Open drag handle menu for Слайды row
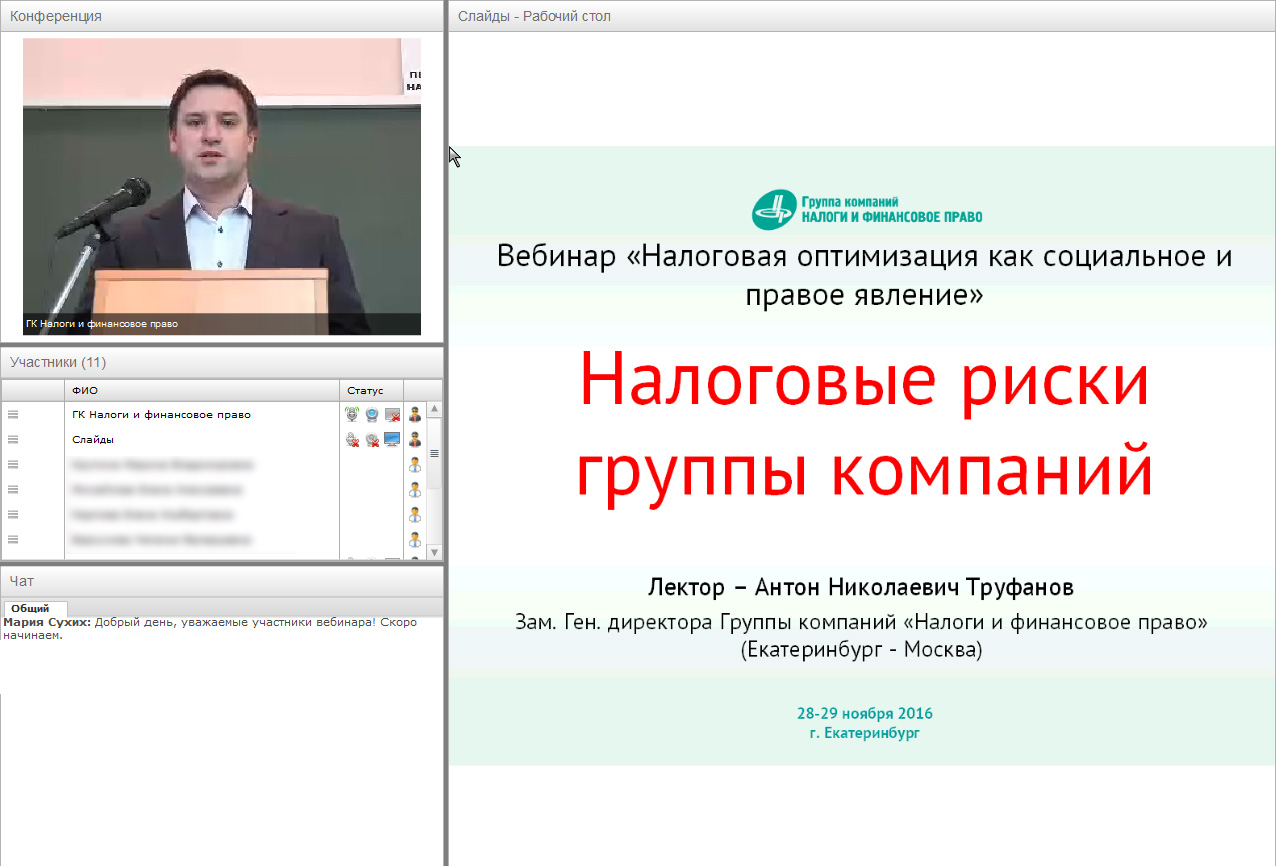1276x866 pixels. [x=13, y=440]
